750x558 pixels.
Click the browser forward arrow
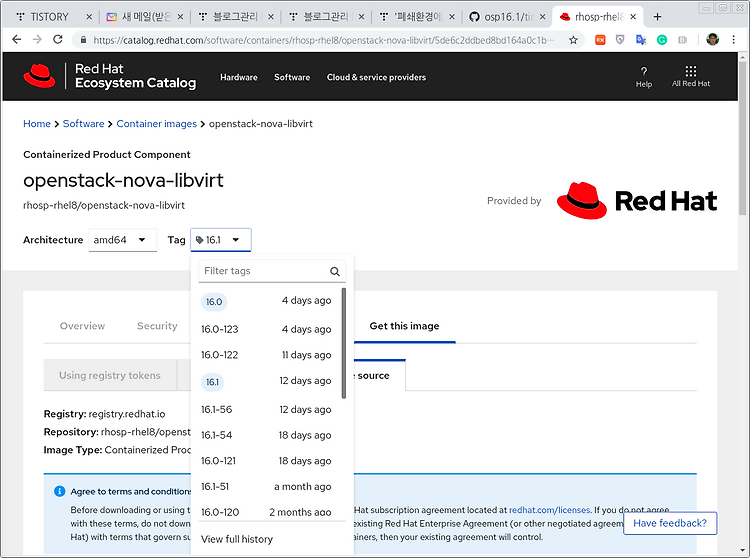pos(37,40)
